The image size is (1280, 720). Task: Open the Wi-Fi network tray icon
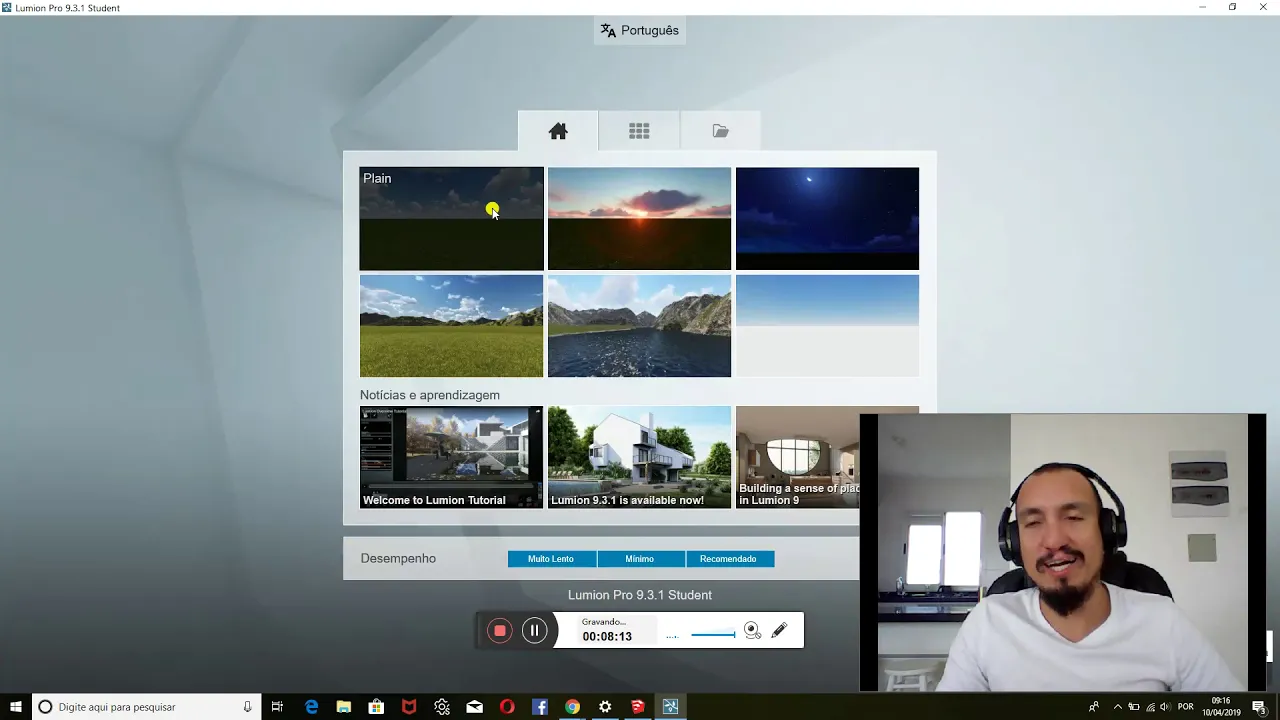1149,707
